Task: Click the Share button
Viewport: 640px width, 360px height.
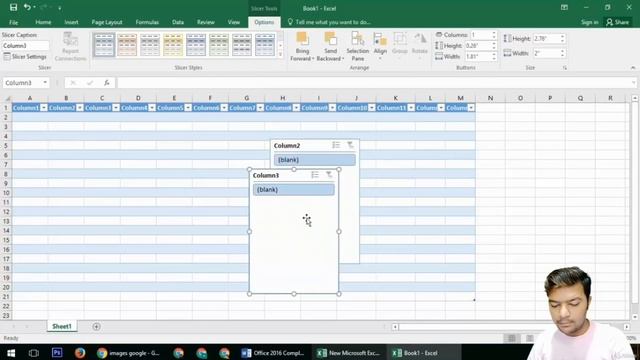Action: pos(618,22)
